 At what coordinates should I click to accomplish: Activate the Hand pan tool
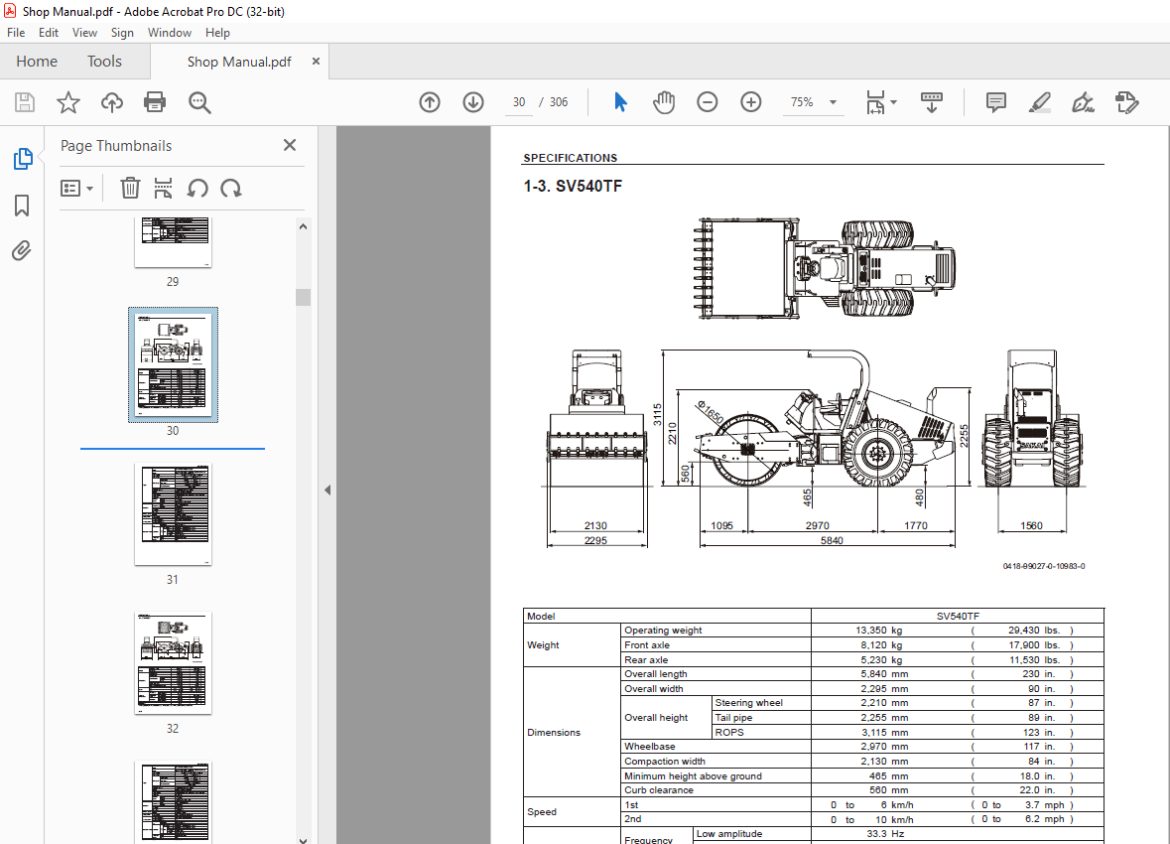[663, 102]
